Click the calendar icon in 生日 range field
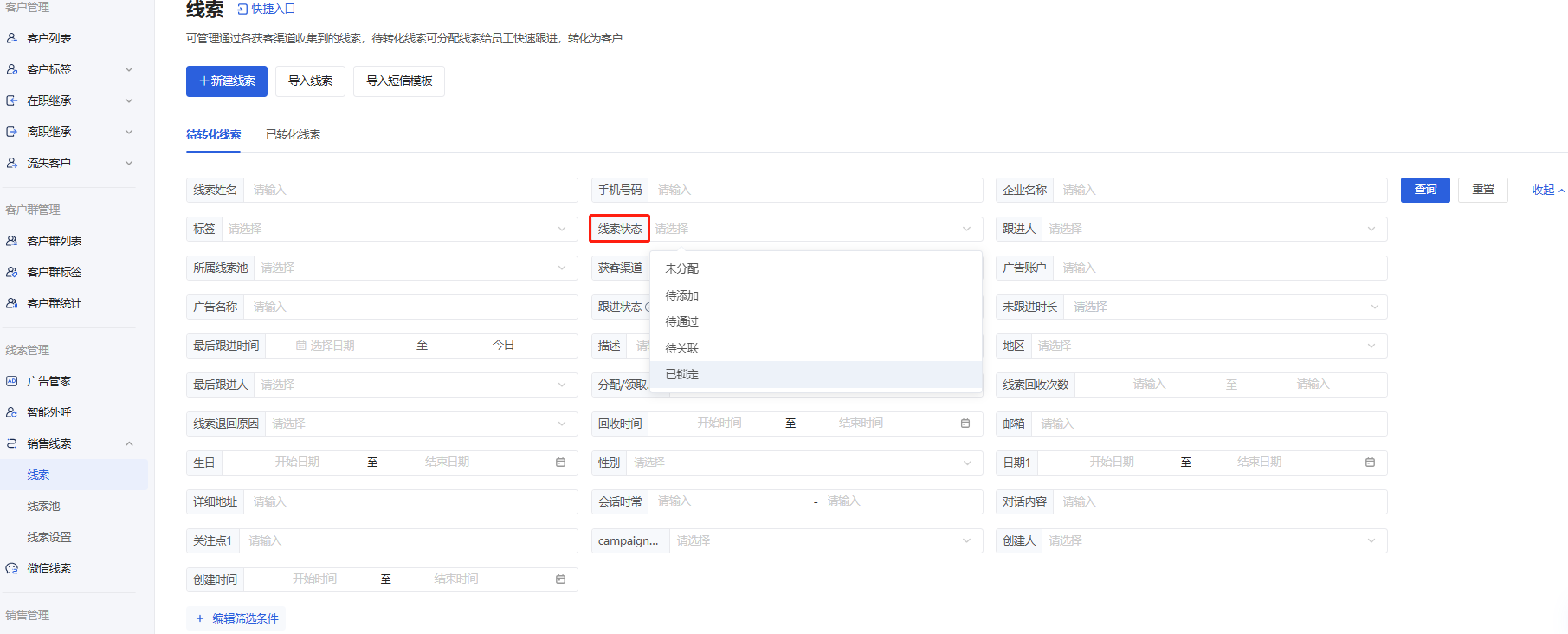This screenshot has height=634, width=1568. [x=560, y=463]
